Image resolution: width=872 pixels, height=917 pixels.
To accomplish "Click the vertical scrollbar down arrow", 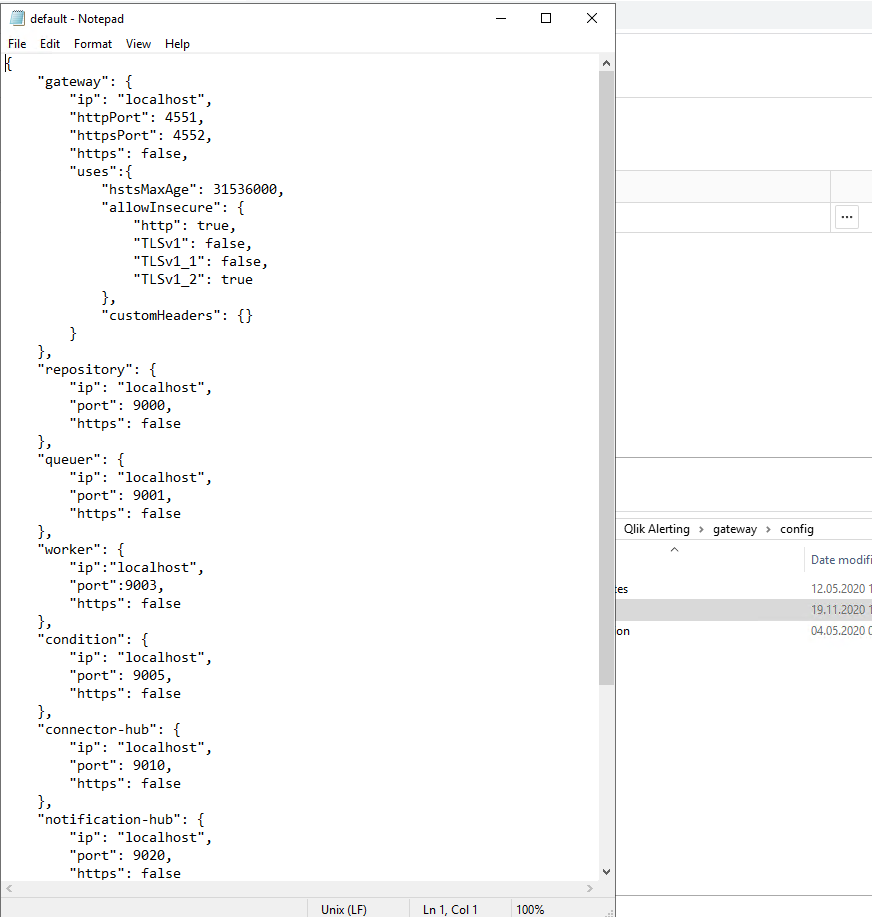I will click(606, 872).
